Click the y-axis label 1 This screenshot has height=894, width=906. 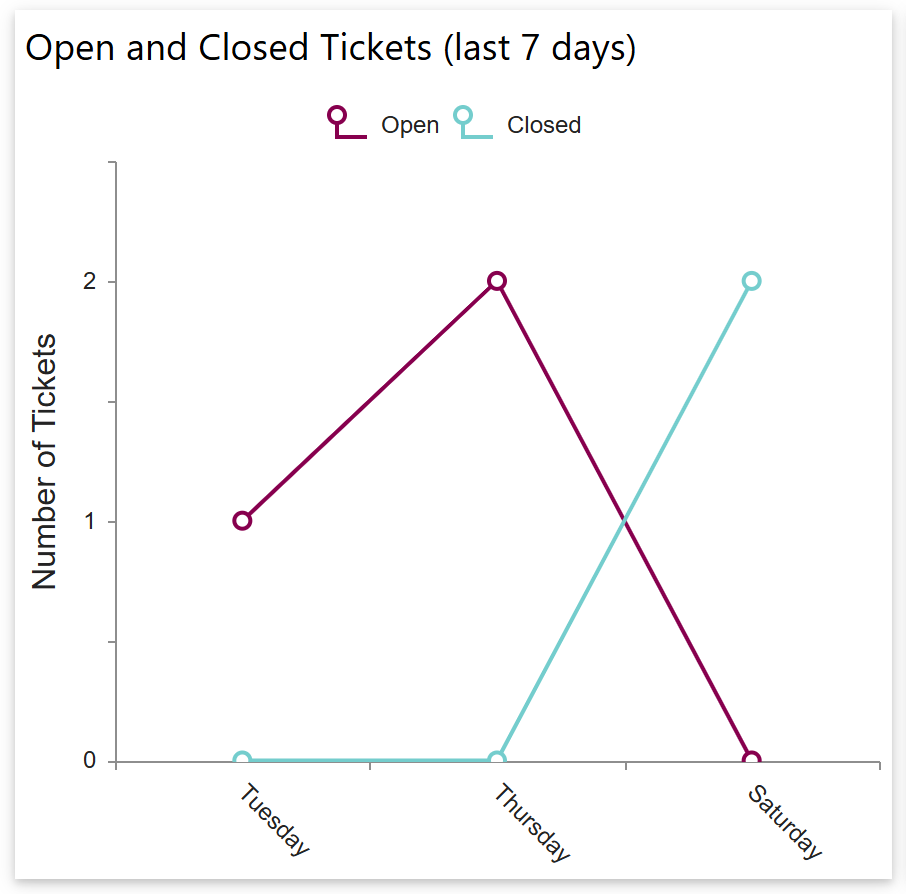(90, 521)
